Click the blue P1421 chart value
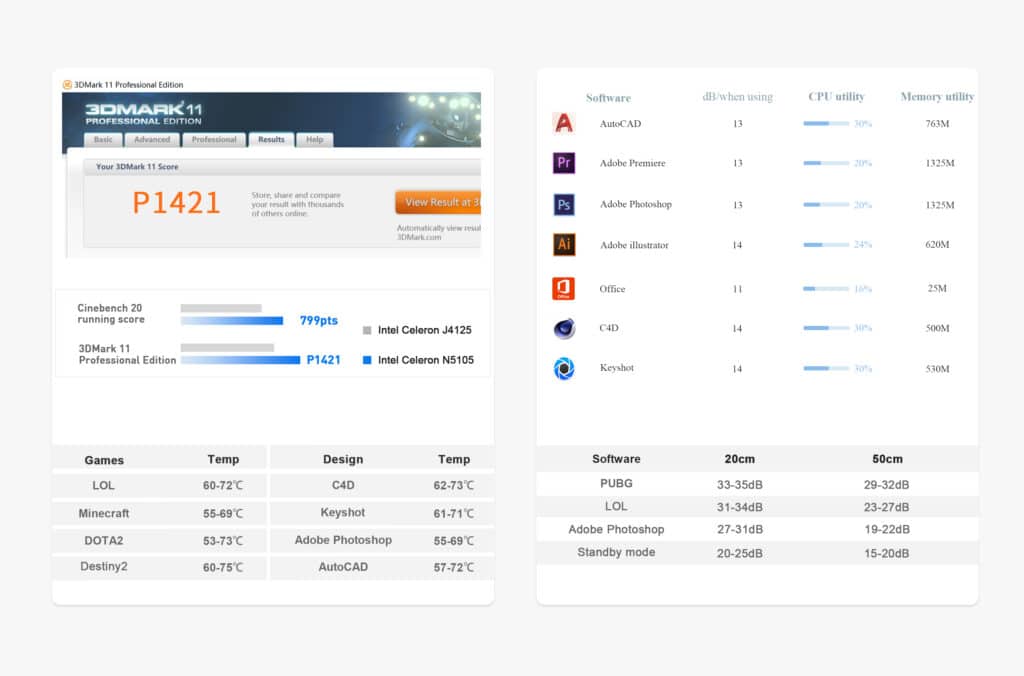 click(324, 360)
